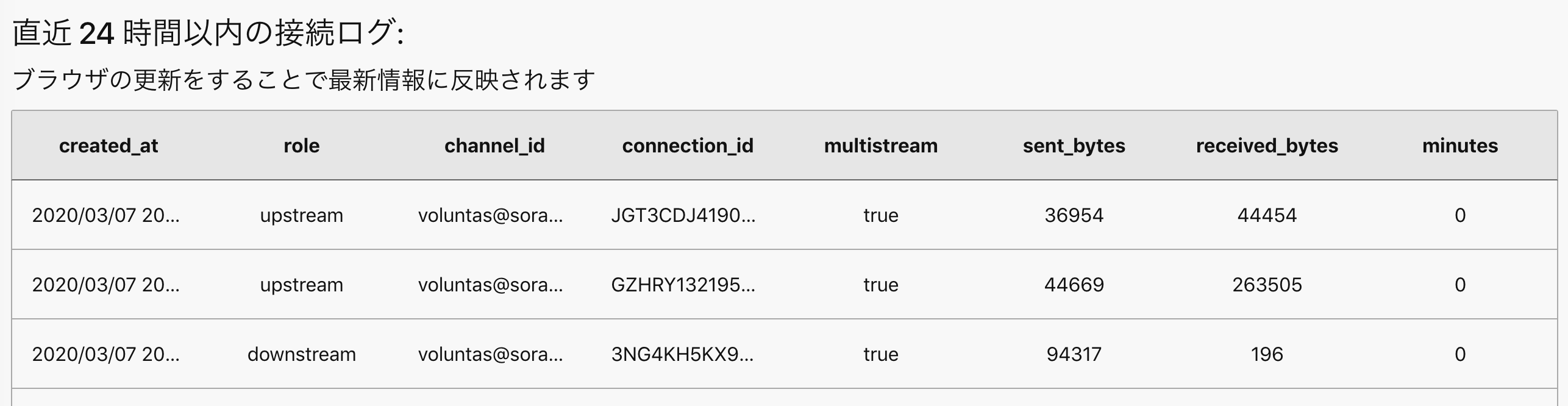Click received bytes value 196
The image size is (1568, 406).
click(1267, 354)
